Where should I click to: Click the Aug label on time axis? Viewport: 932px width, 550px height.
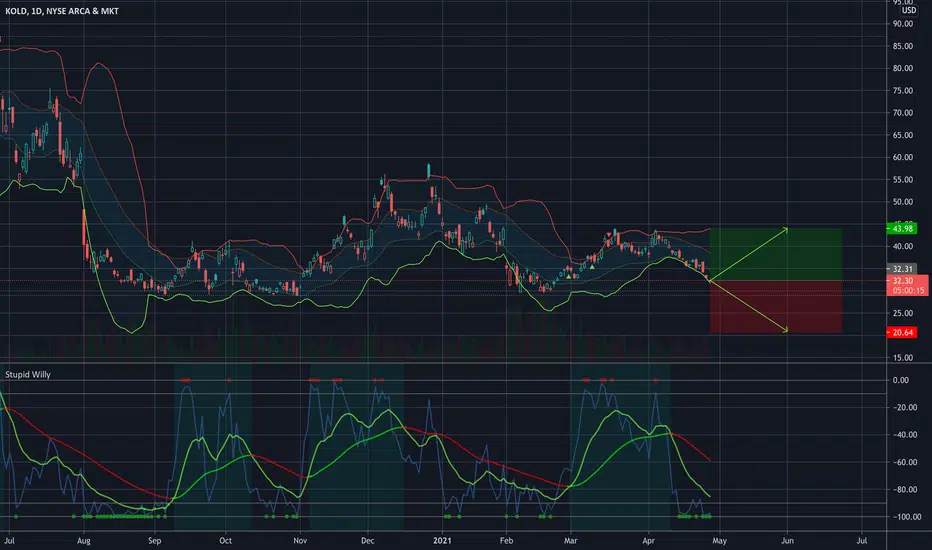pos(84,541)
